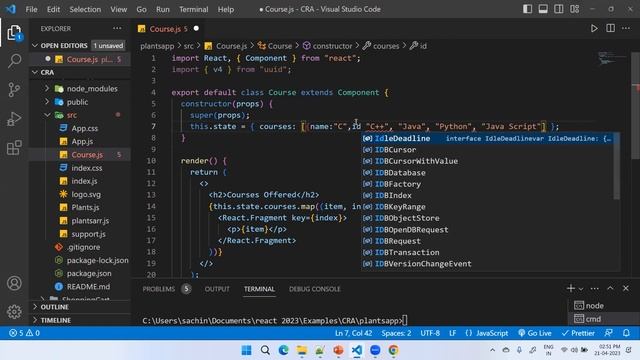The height and width of the screenshot is (360, 640).
Task: Split the editor to the right
Action: [610, 29]
